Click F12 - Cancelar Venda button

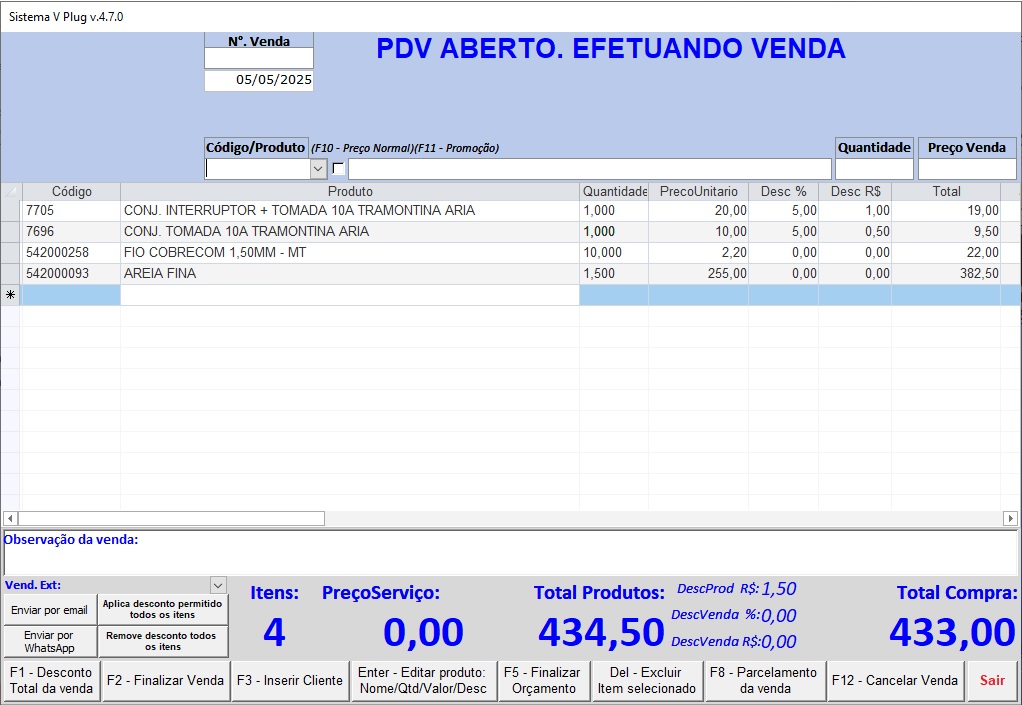coord(895,681)
